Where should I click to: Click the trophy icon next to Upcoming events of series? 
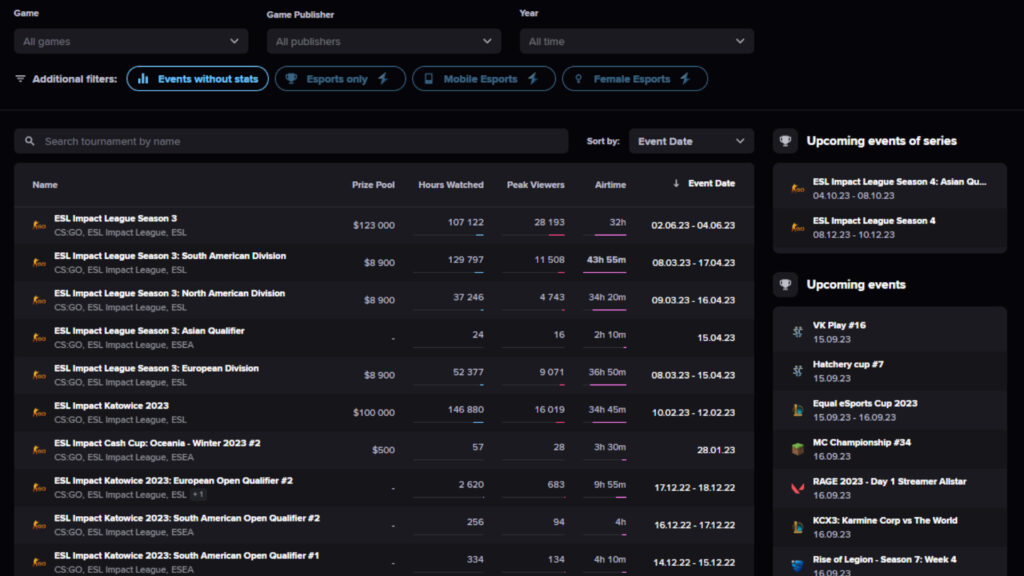click(785, 140)
